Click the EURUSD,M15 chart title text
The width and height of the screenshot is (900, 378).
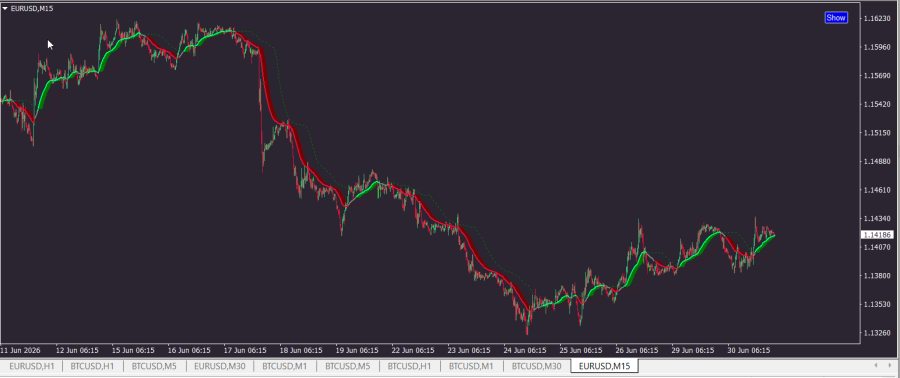pos(32,9)
